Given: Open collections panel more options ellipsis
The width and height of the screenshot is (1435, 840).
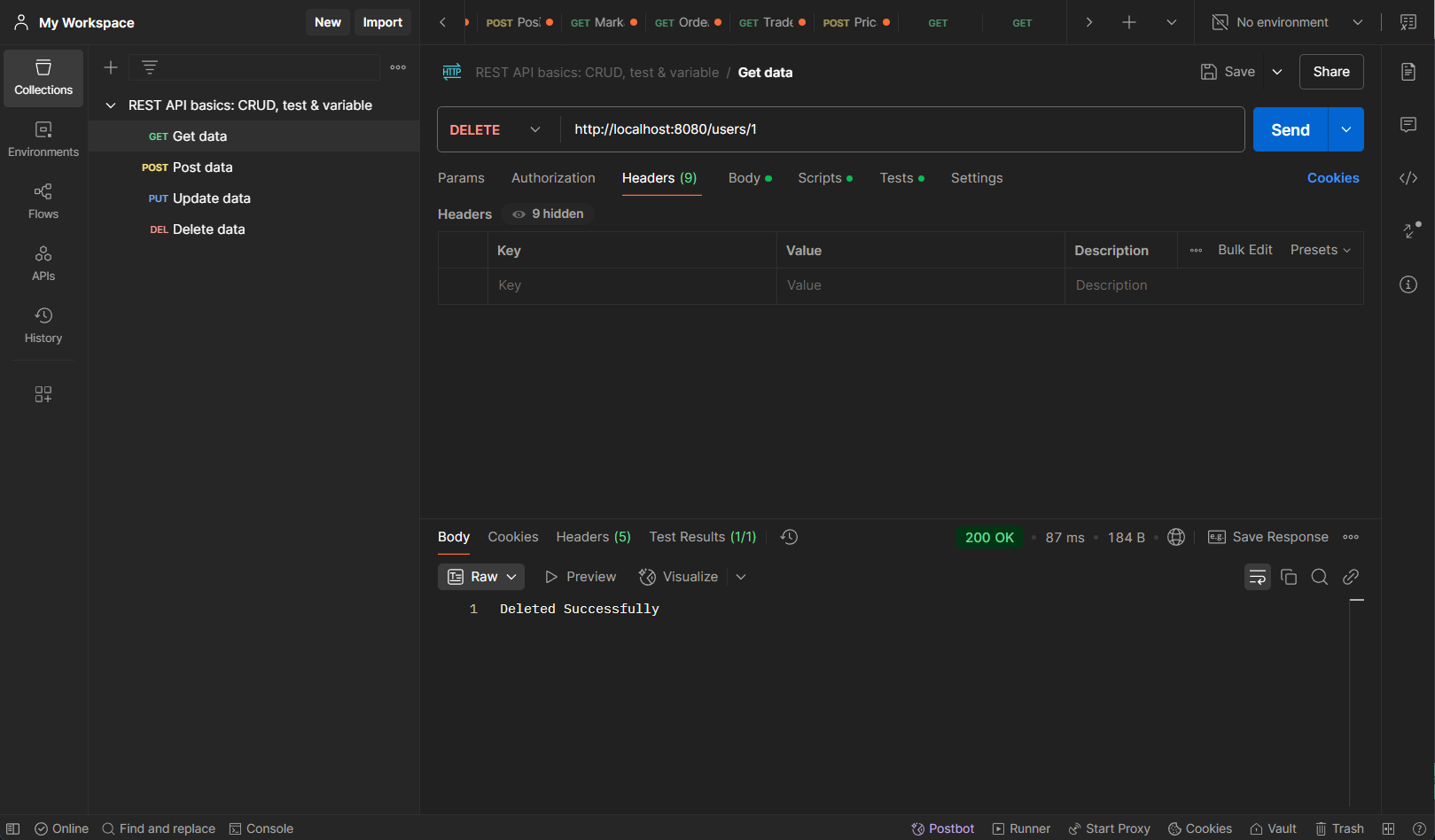Looking at the screenshot, I should pos(398,67).
